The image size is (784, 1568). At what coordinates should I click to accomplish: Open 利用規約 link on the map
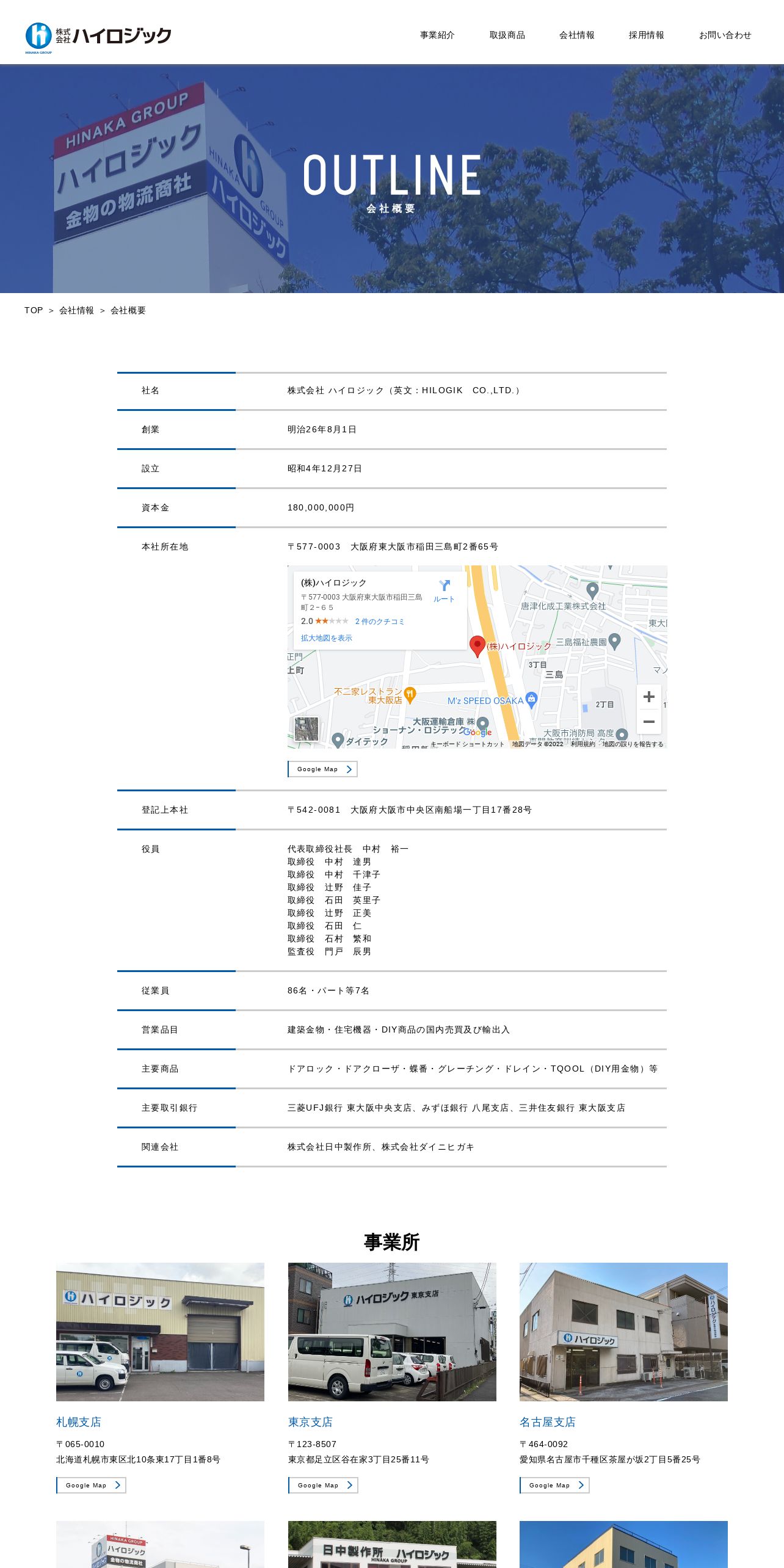click(x=583, y=744)
